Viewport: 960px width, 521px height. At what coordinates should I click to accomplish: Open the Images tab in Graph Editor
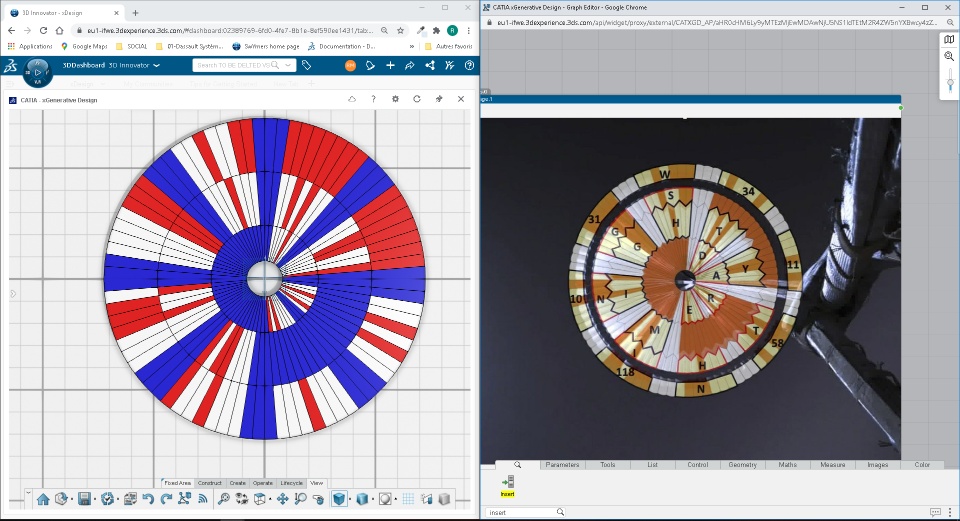[877, 465]
